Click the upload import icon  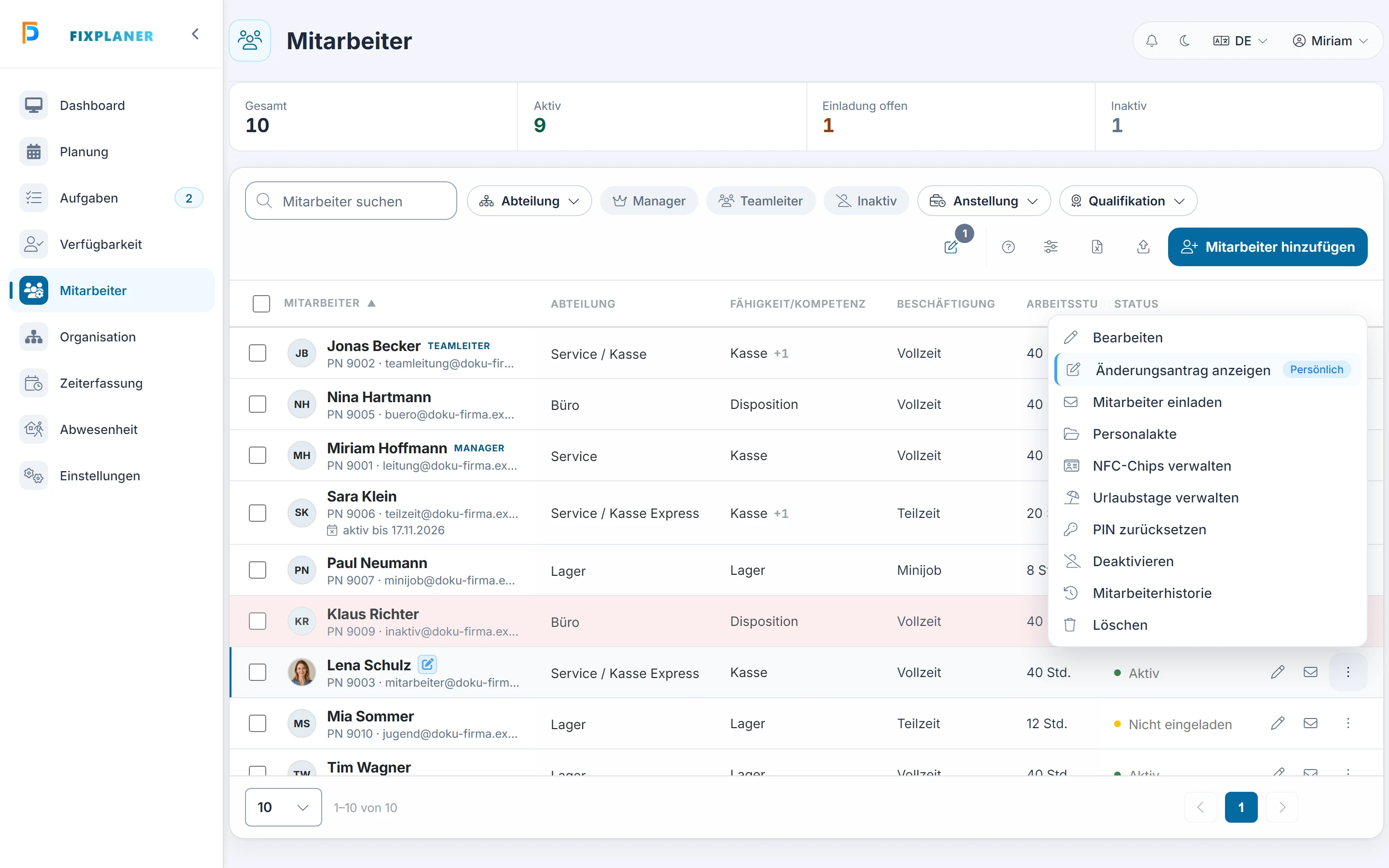[1144, 247]
